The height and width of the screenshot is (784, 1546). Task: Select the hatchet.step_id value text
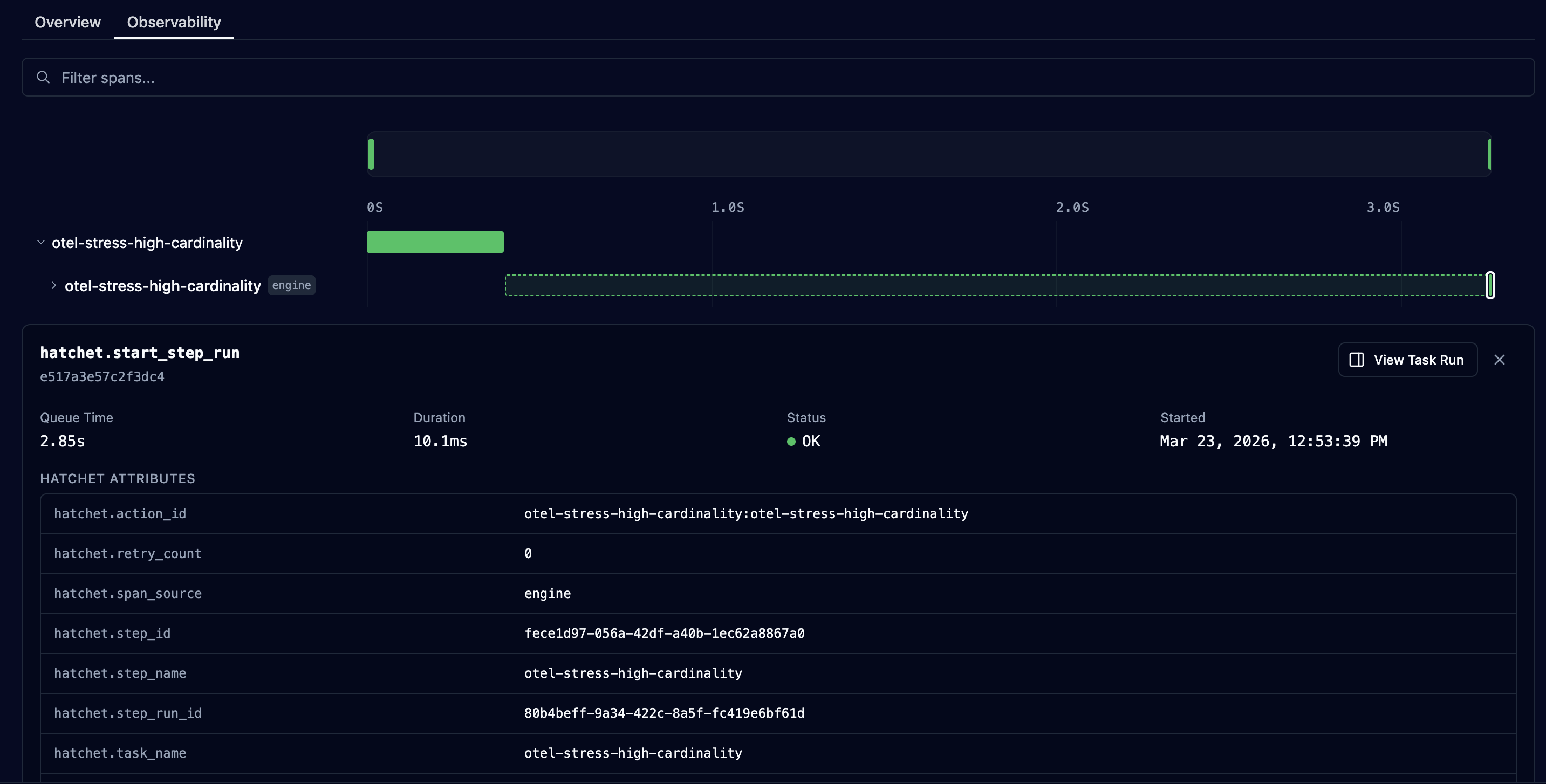tap(664, 634)
